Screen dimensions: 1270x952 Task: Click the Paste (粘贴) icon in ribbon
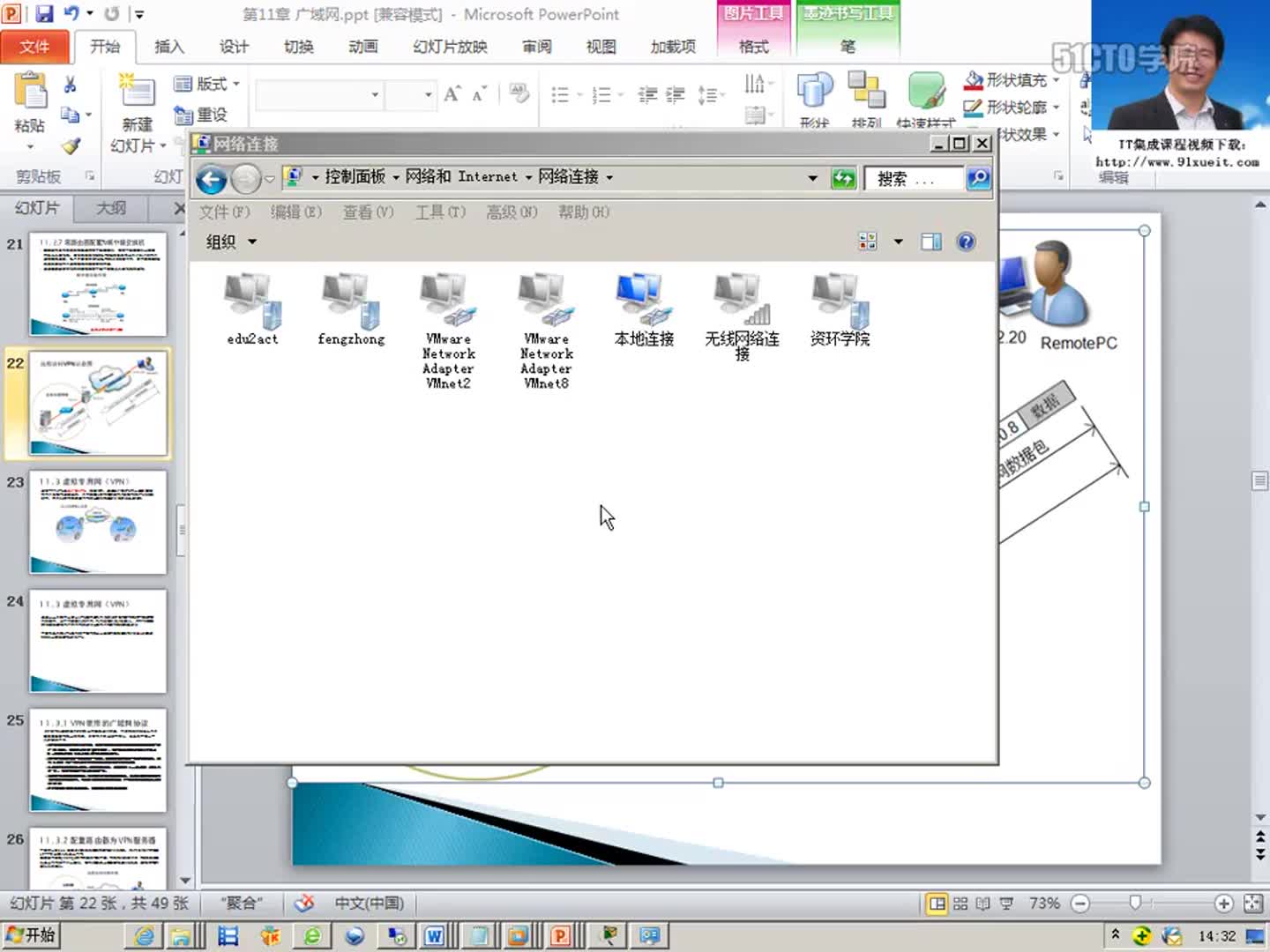coord(30,92)
